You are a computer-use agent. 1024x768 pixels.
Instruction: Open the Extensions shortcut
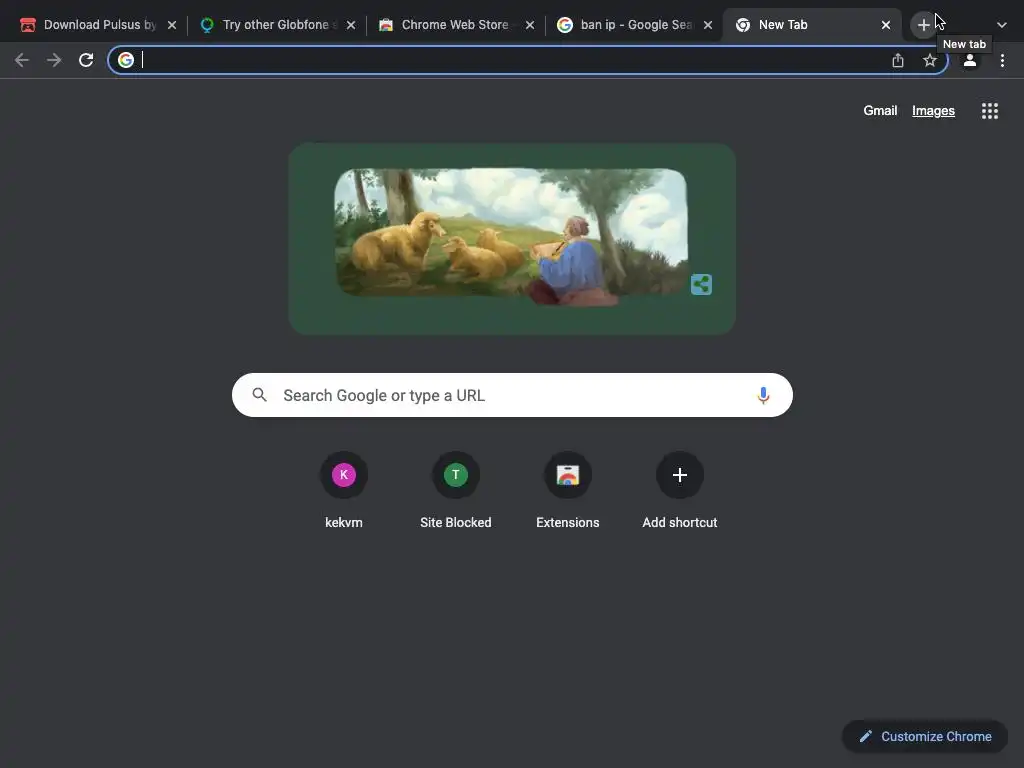coord(568,490)
